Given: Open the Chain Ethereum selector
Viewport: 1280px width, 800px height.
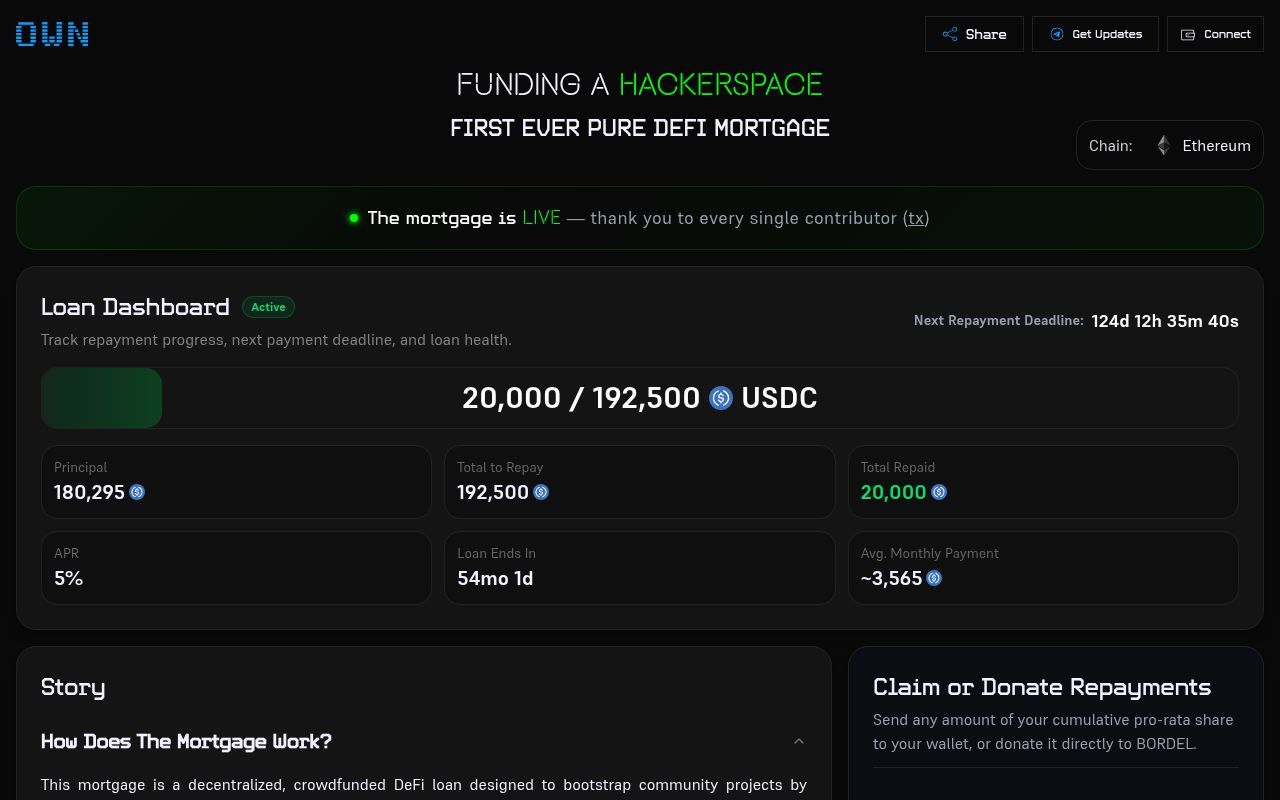Looking at the screenshot, I should [x=1170, y=145].
